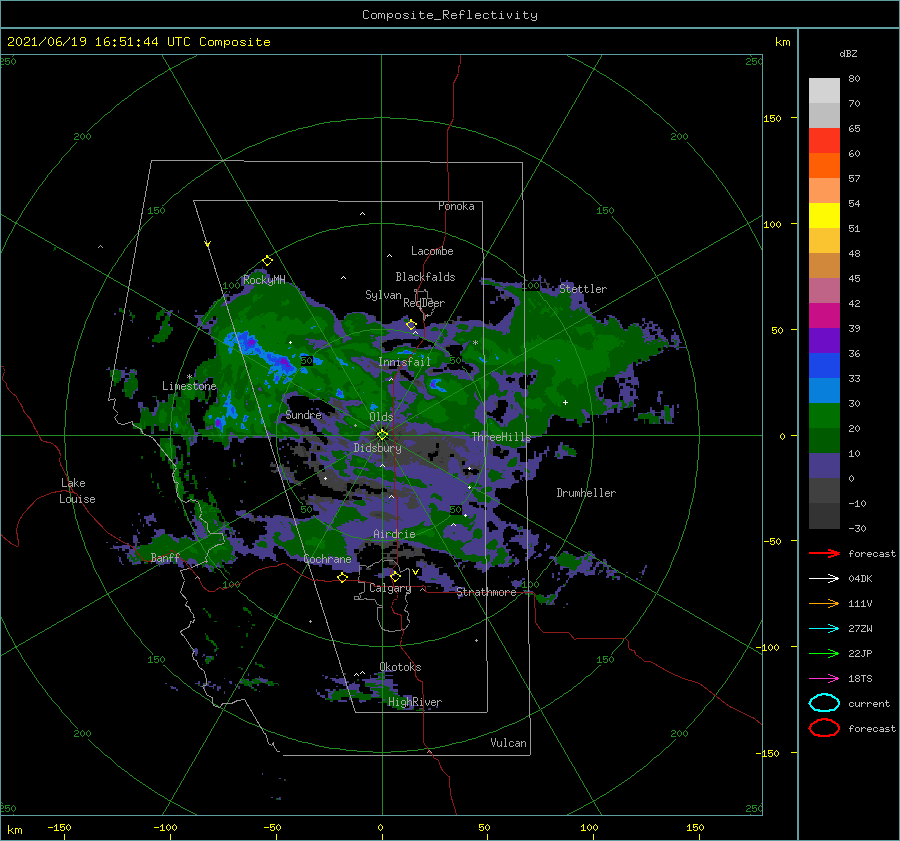This screenshot has height=841, width=900.
Task: Click the Vulcan city label
Action: click(508, 743)
